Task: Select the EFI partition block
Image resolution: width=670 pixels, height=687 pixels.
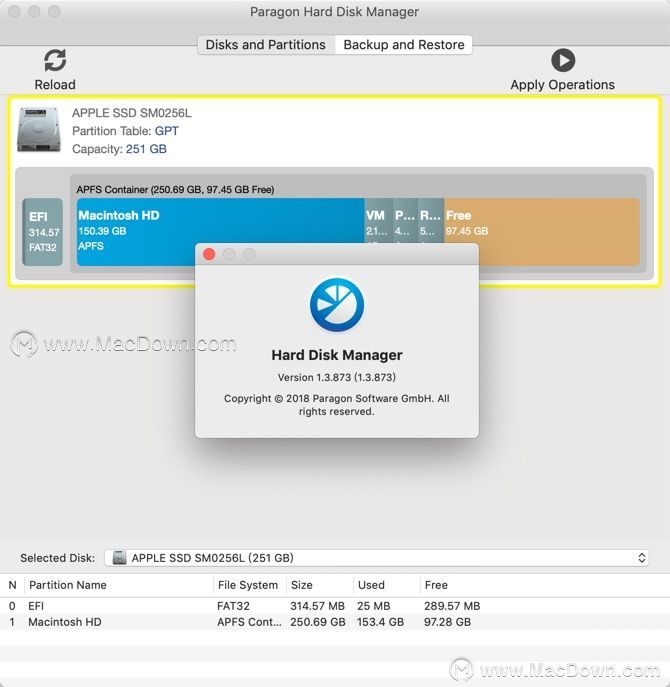Action: [43, 232]
